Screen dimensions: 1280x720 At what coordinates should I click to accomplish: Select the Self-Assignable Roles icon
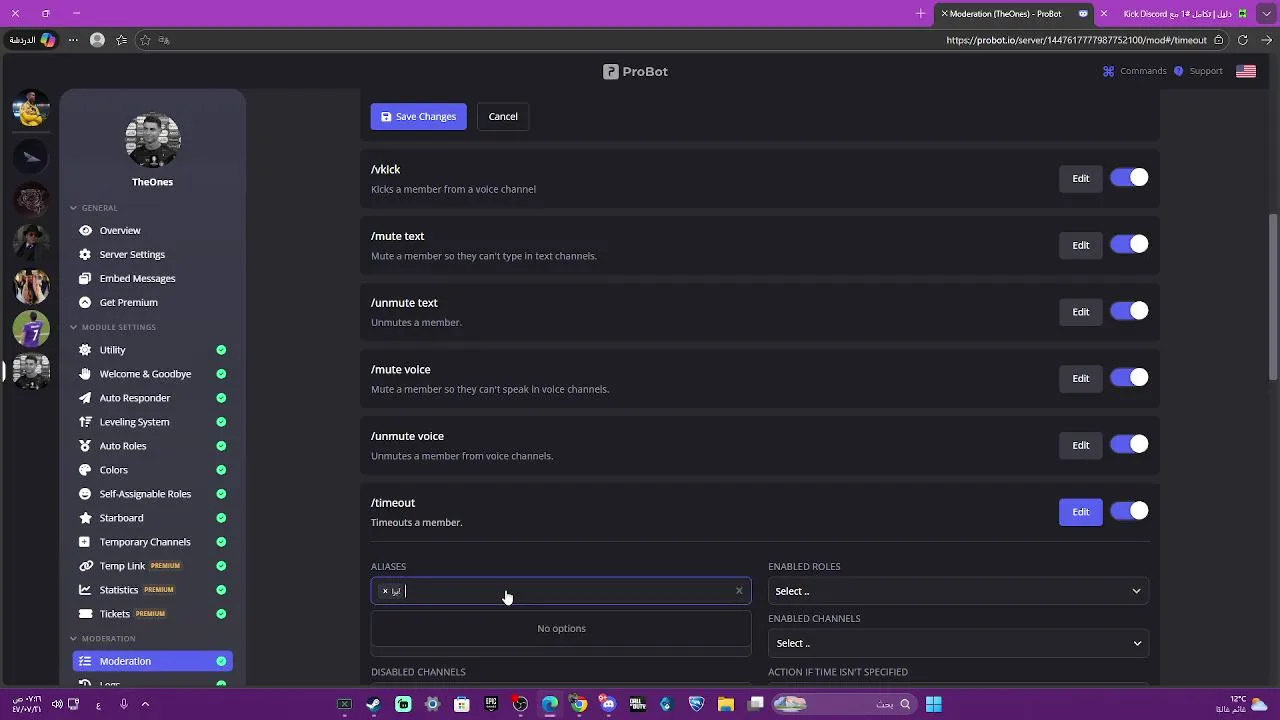85,494
